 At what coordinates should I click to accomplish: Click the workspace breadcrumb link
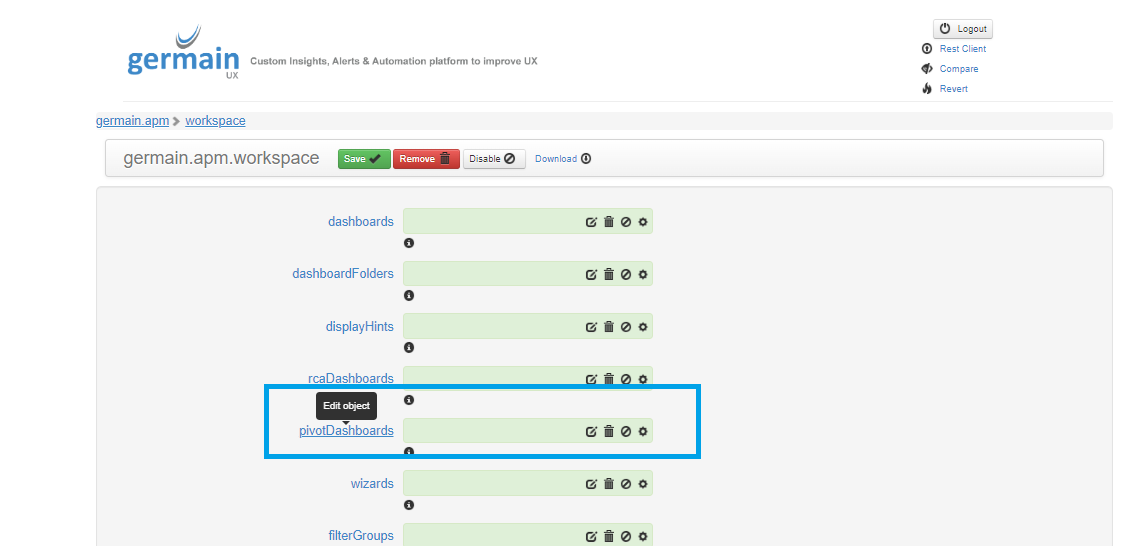pos(215,121)
